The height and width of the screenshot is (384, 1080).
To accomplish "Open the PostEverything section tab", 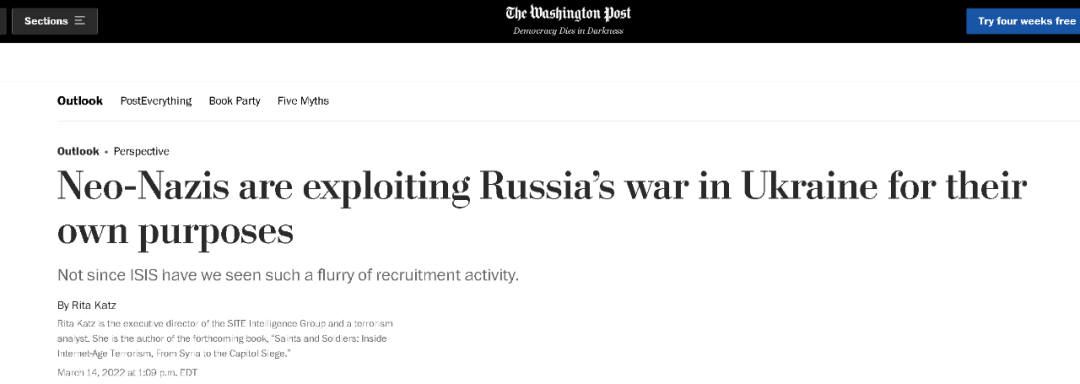I will pyautogui.click(x=156, y=101).
